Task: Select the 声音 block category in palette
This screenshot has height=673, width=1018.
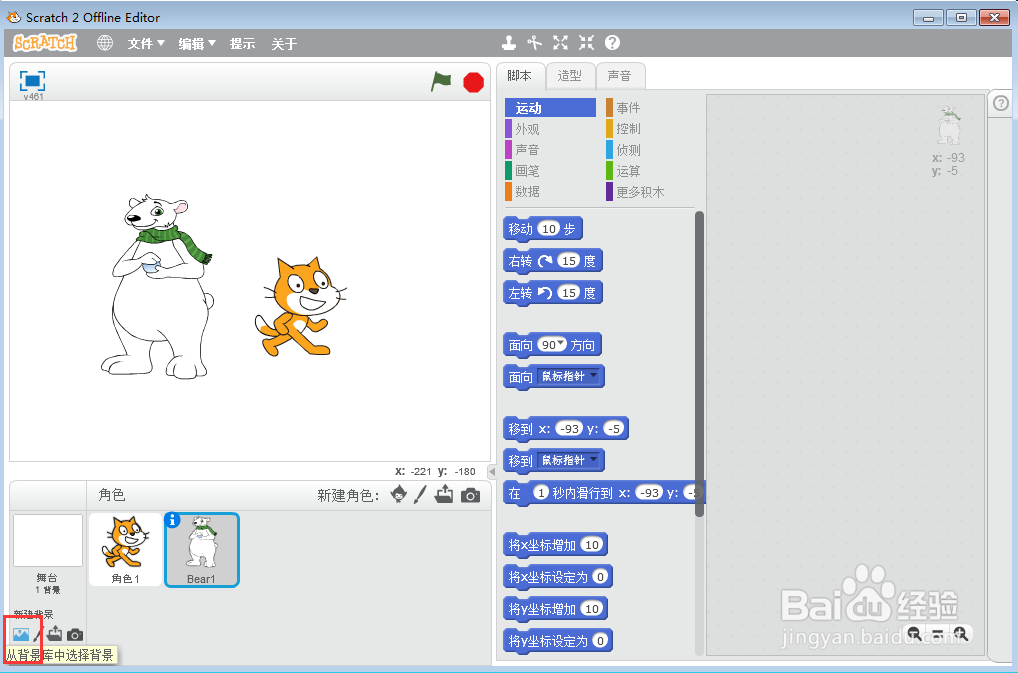Action: 551,149
